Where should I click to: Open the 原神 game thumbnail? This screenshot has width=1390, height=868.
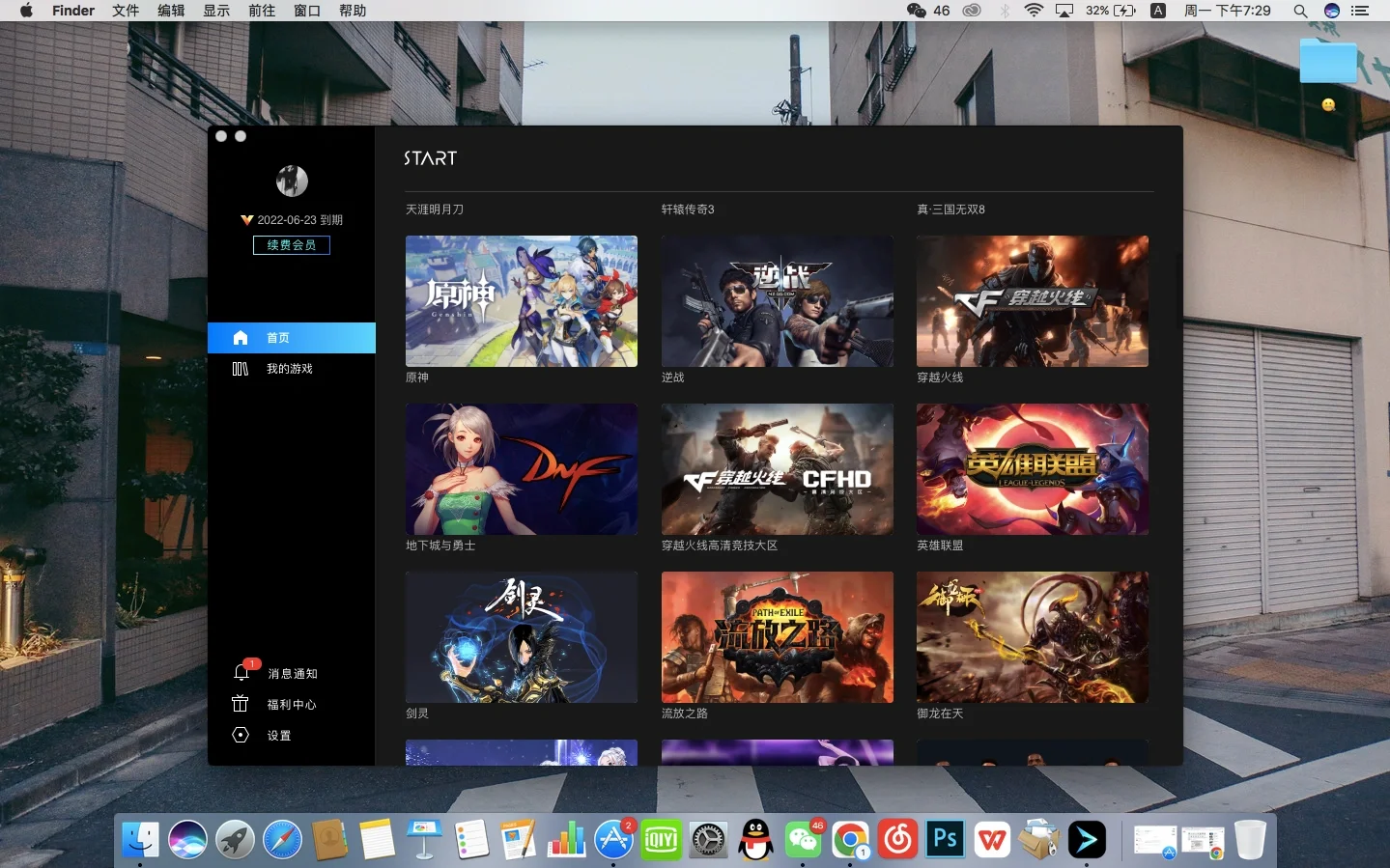522,301
